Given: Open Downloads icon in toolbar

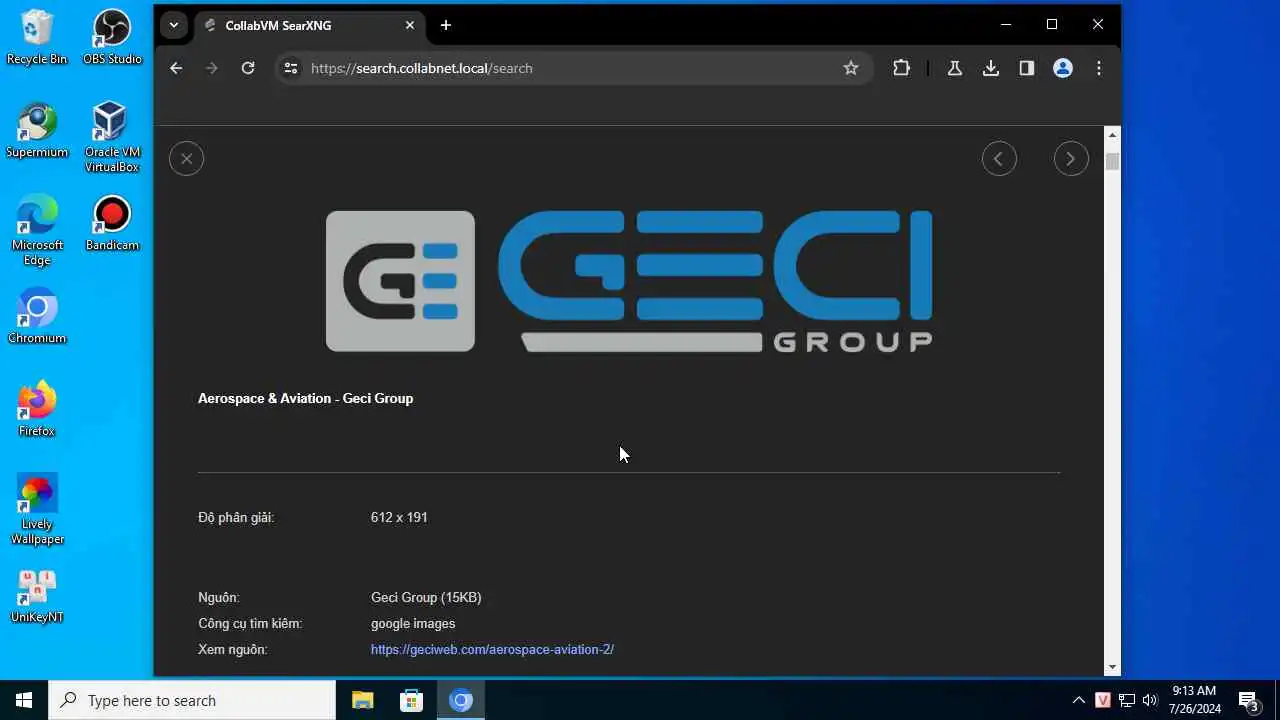Looking at the screenshot, I should [x=990, y=68].
